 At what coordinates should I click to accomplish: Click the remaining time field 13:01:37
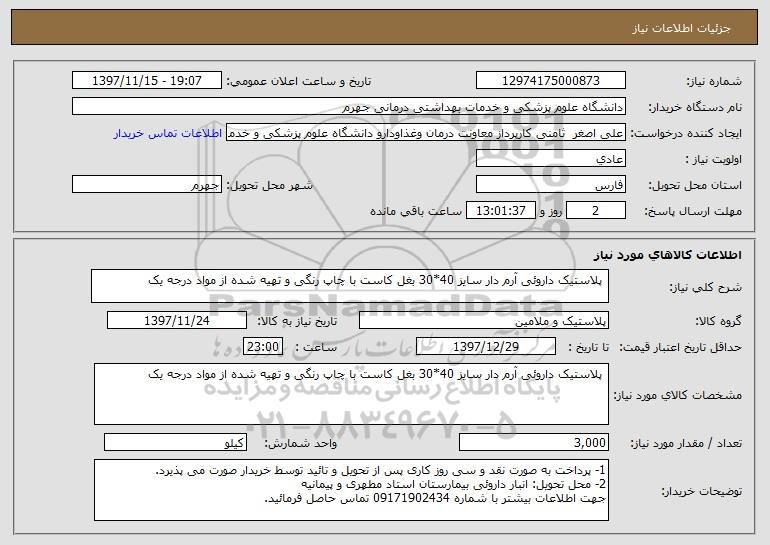coord(500,211)
